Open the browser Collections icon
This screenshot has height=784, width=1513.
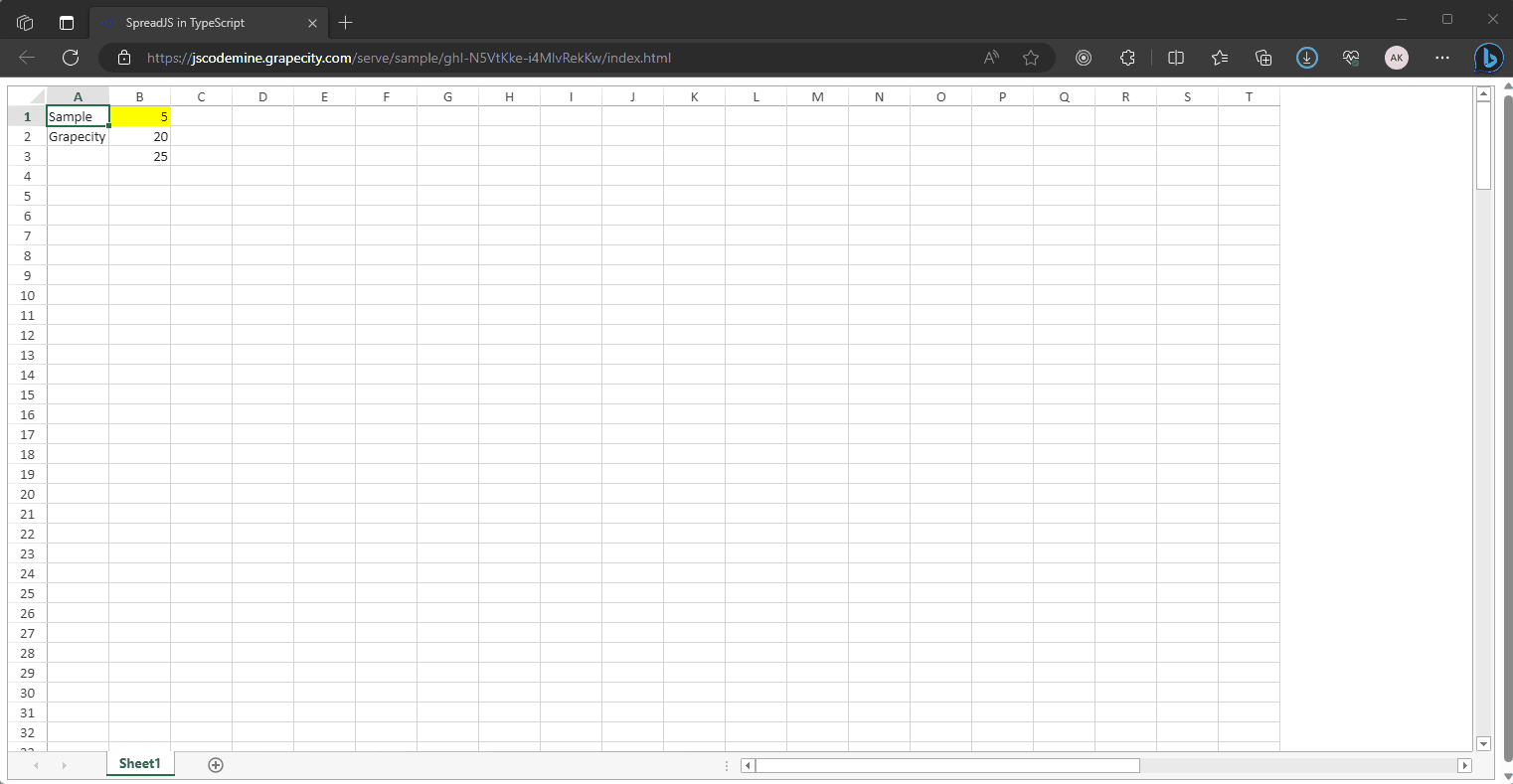coord(1263,58)
